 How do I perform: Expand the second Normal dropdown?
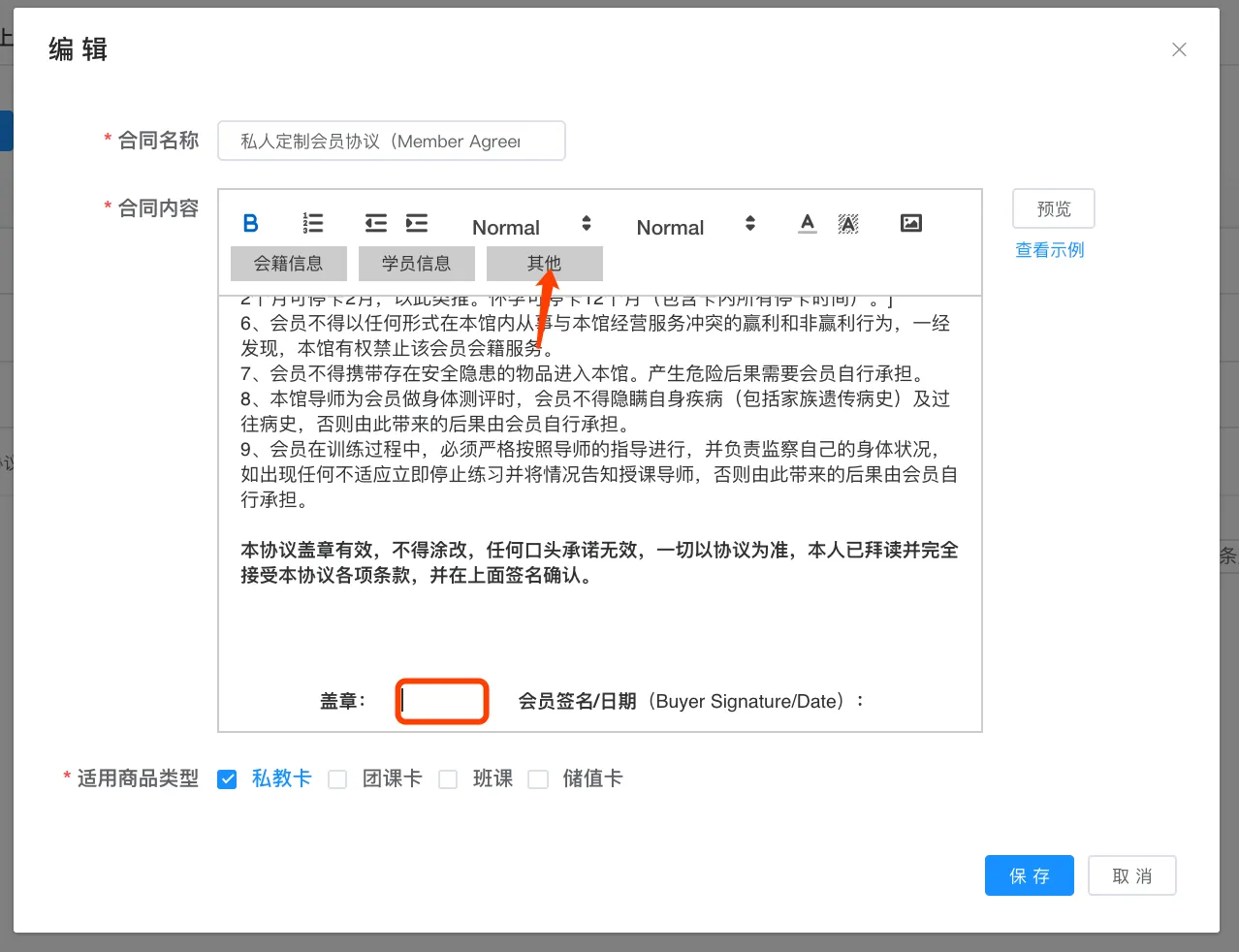pyautogui.click(x=695, y=227)
